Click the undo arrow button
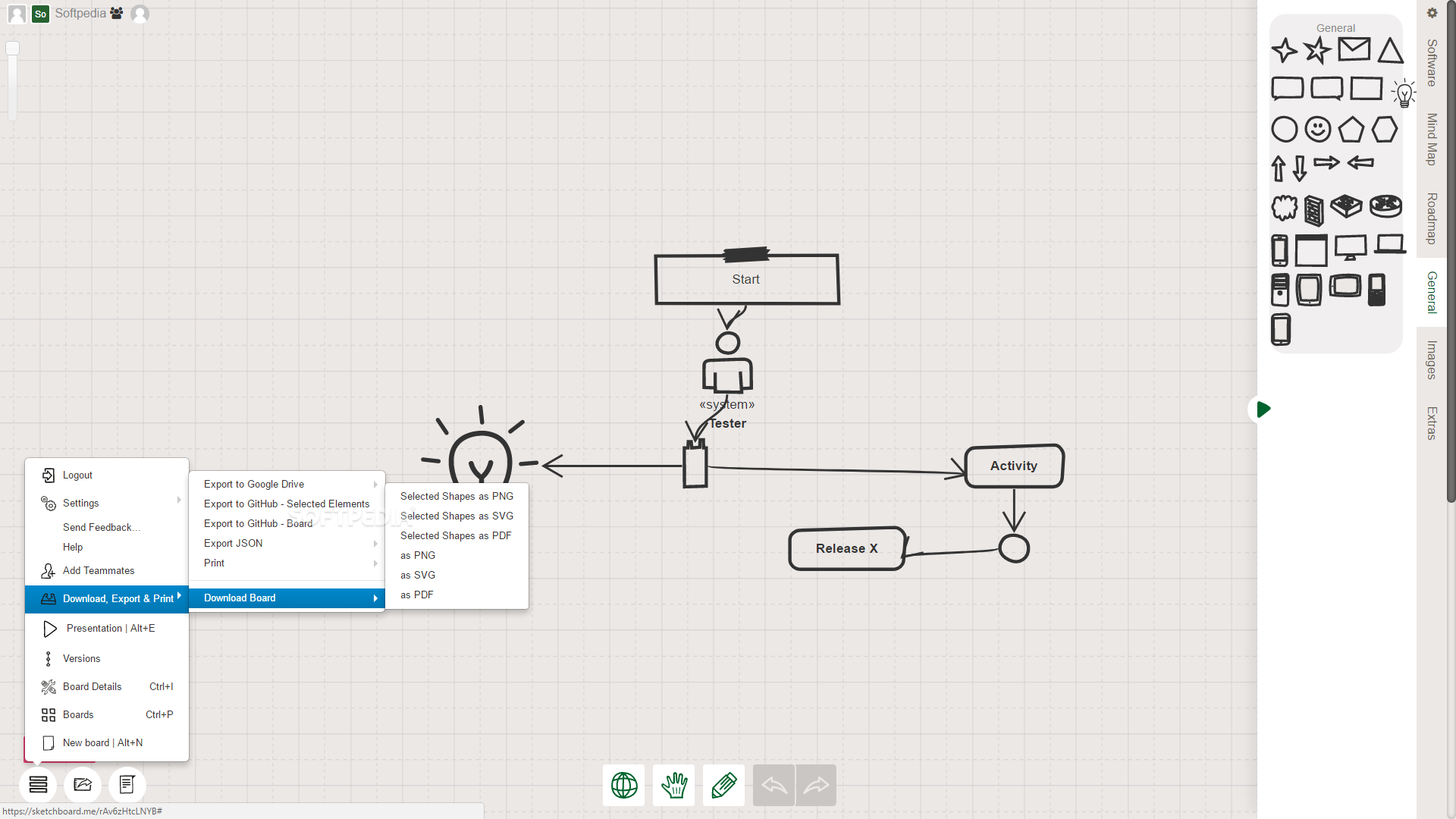Viewport: 1456px width, 819px height. coord(773,785)
